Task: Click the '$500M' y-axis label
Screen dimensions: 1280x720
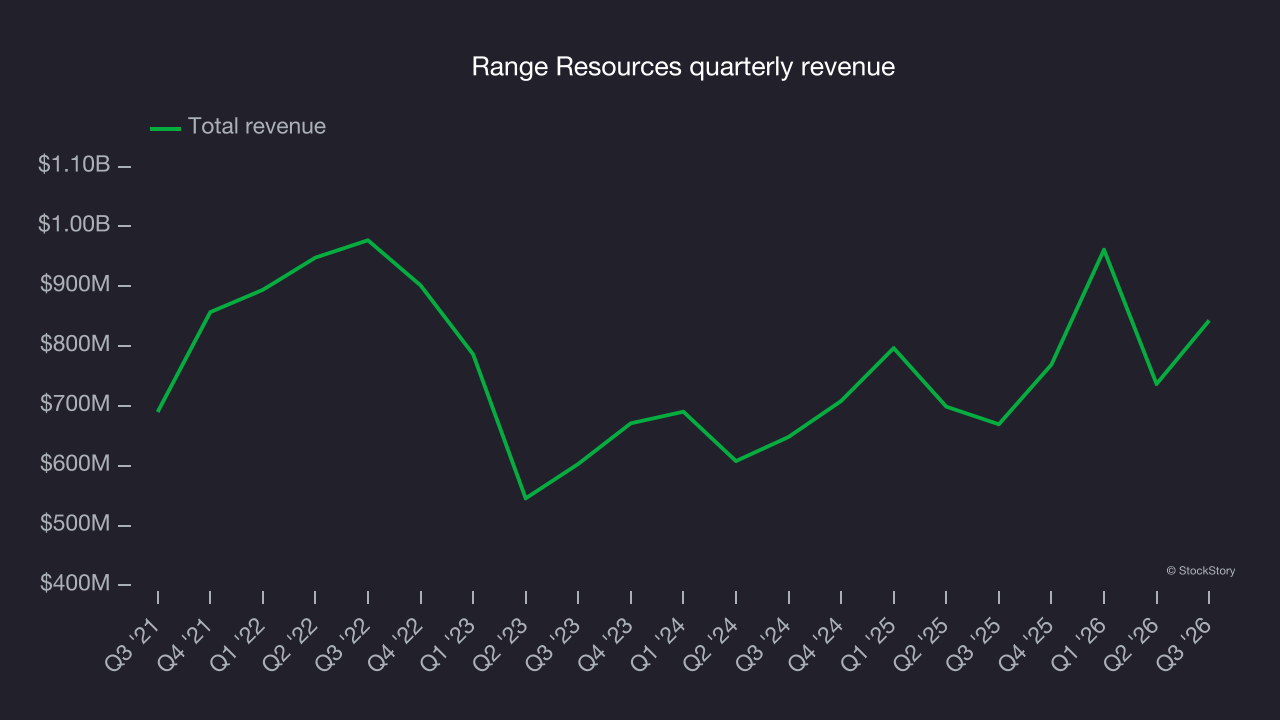Action: tap(75, 524)
